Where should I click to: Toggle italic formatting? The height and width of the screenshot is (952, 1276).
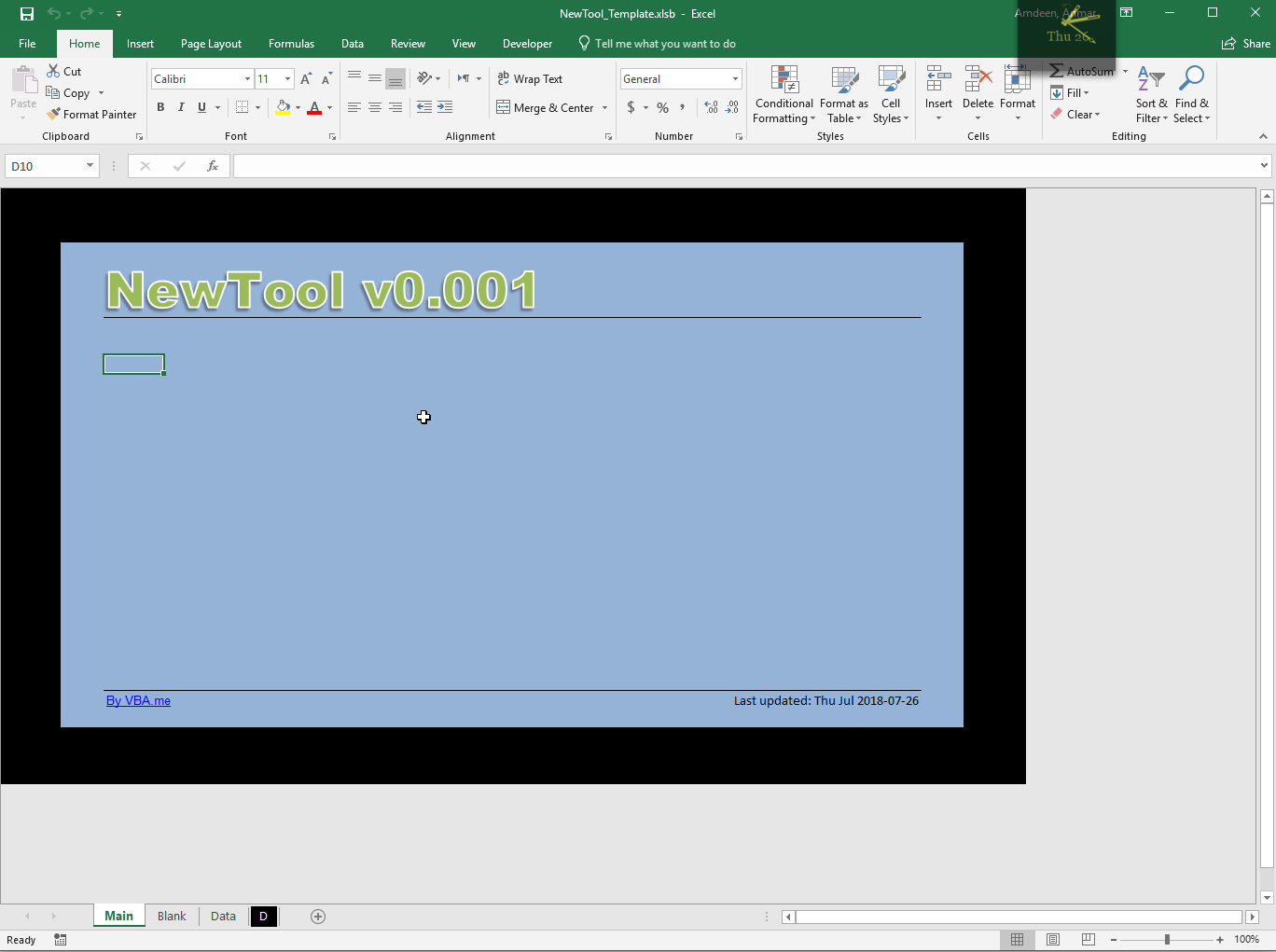[x=181, y=107]
